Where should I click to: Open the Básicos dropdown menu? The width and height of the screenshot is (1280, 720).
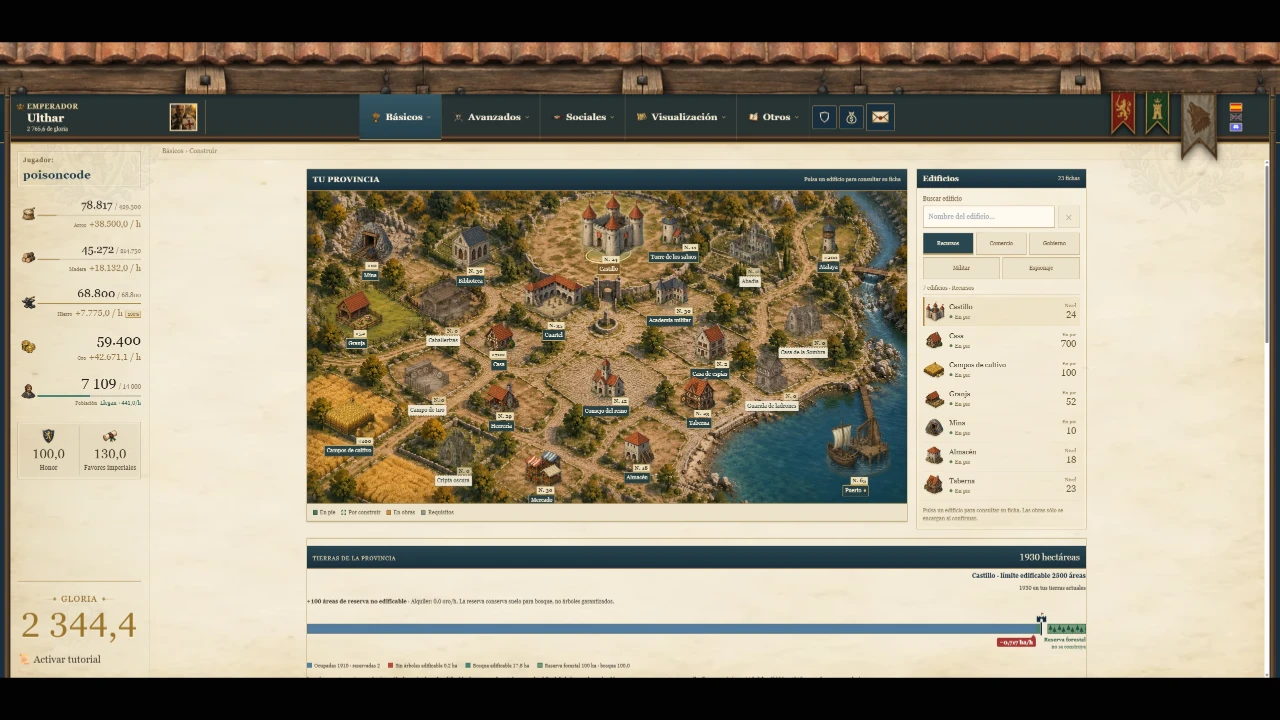coord(402,117)
